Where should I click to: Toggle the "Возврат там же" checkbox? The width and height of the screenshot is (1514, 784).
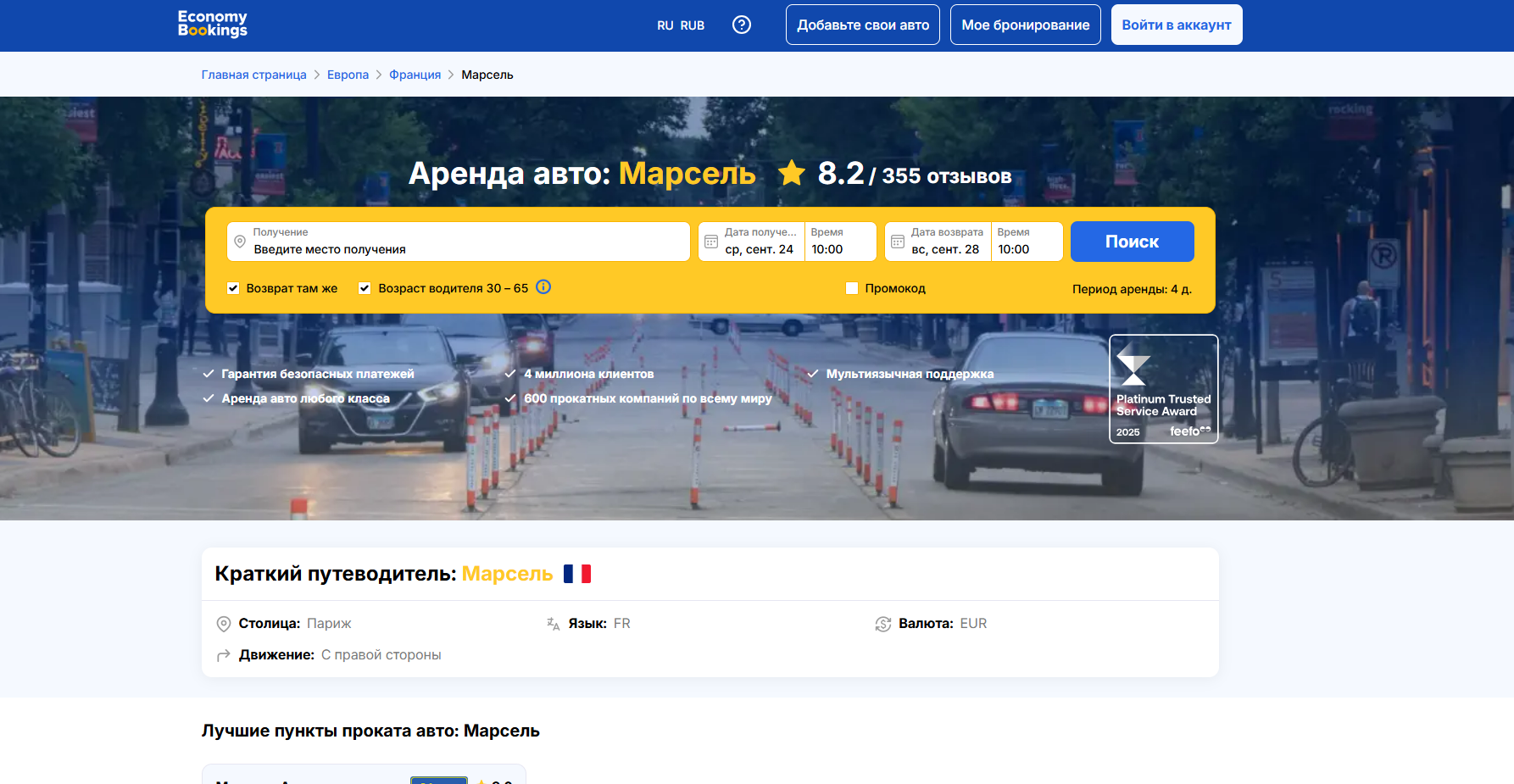[233, 288]
